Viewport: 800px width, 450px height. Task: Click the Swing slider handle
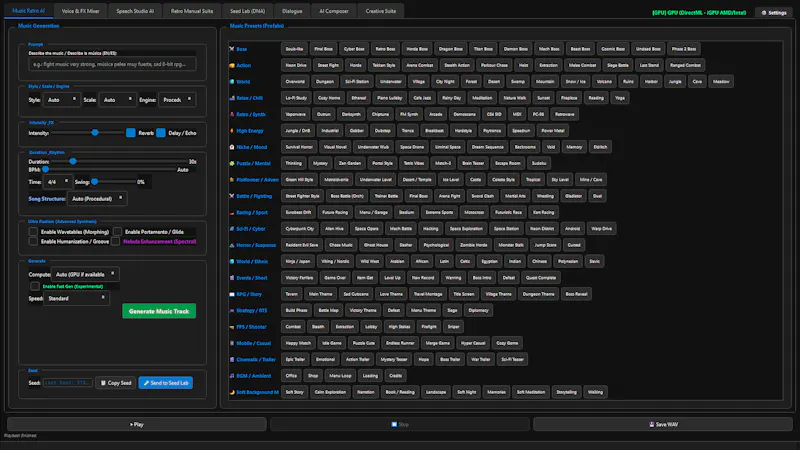95,182
